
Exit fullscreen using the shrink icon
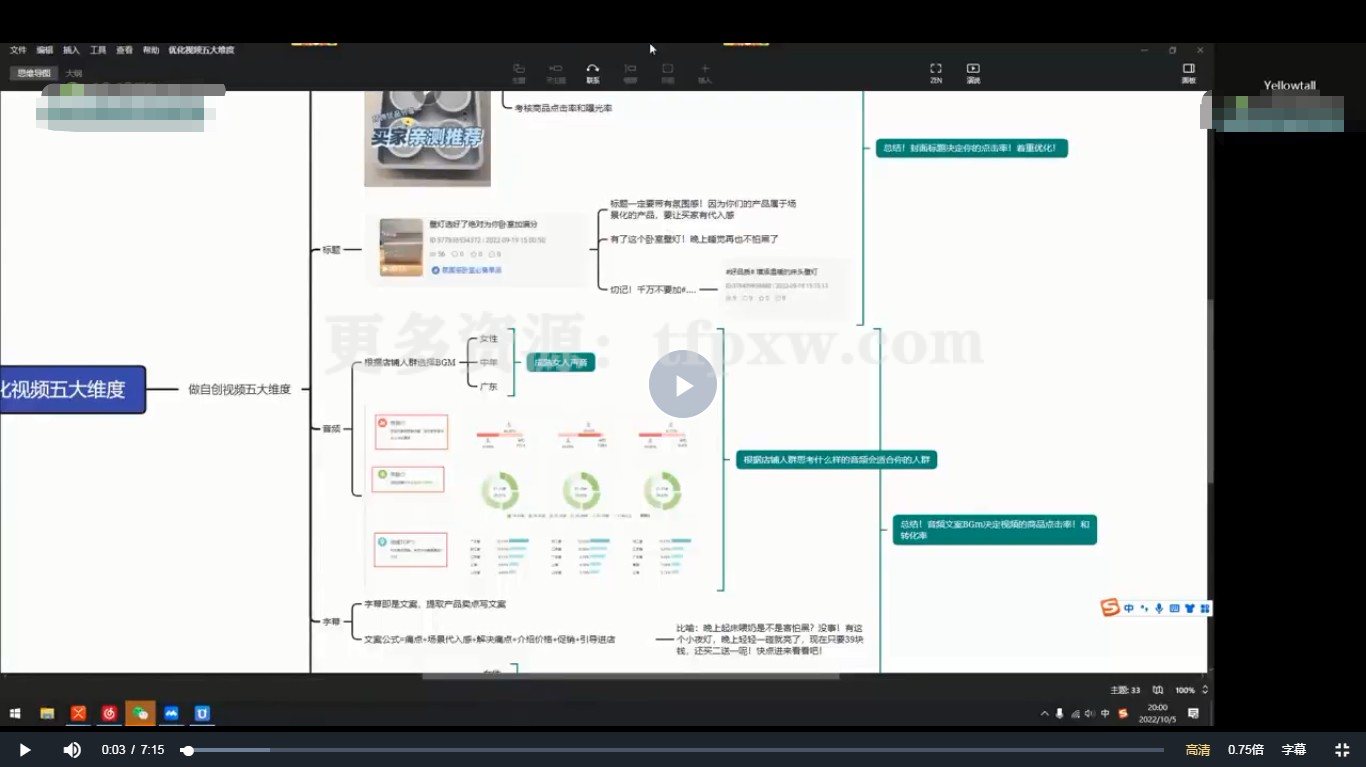point(1342,750)
